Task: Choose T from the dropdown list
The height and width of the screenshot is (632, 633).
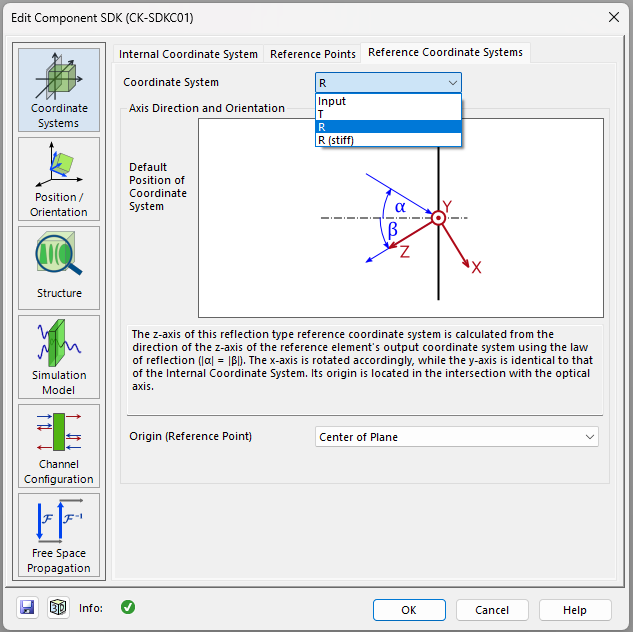Action: [388, 114]
